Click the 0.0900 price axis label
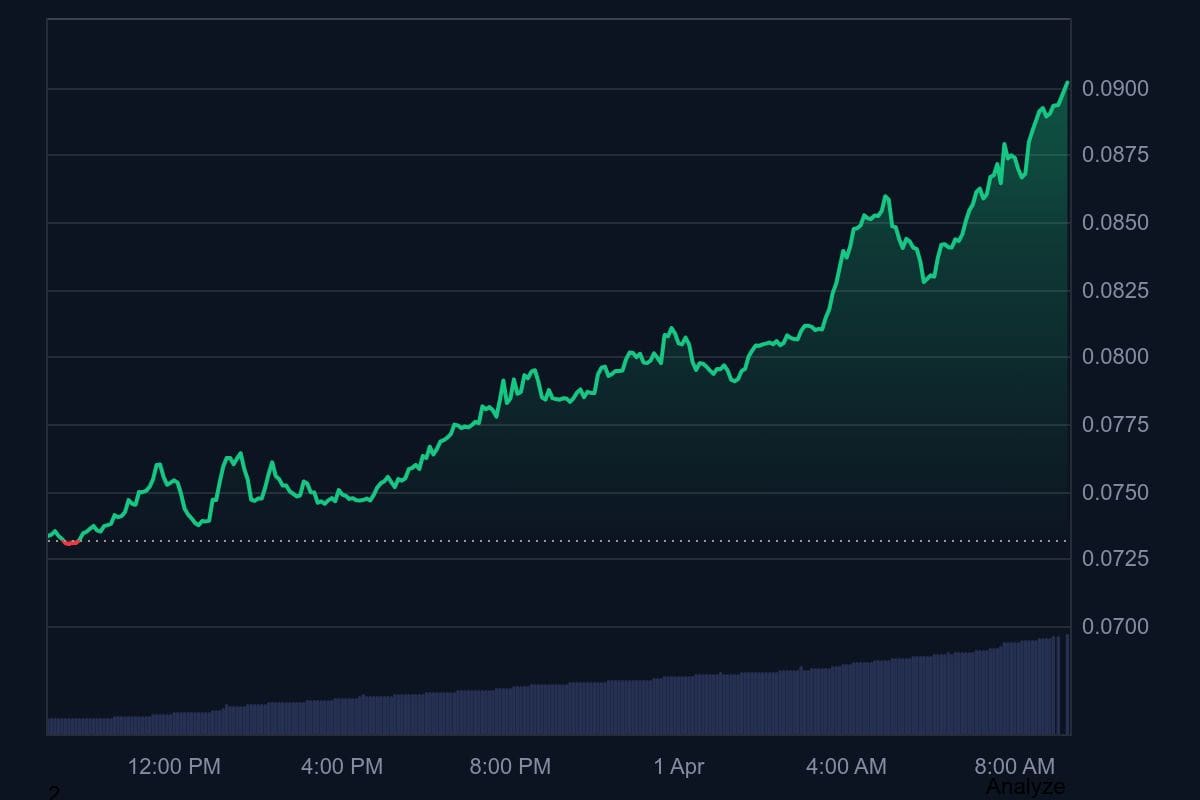The height and width of the screenshot is (800, 1200). 1115,89
